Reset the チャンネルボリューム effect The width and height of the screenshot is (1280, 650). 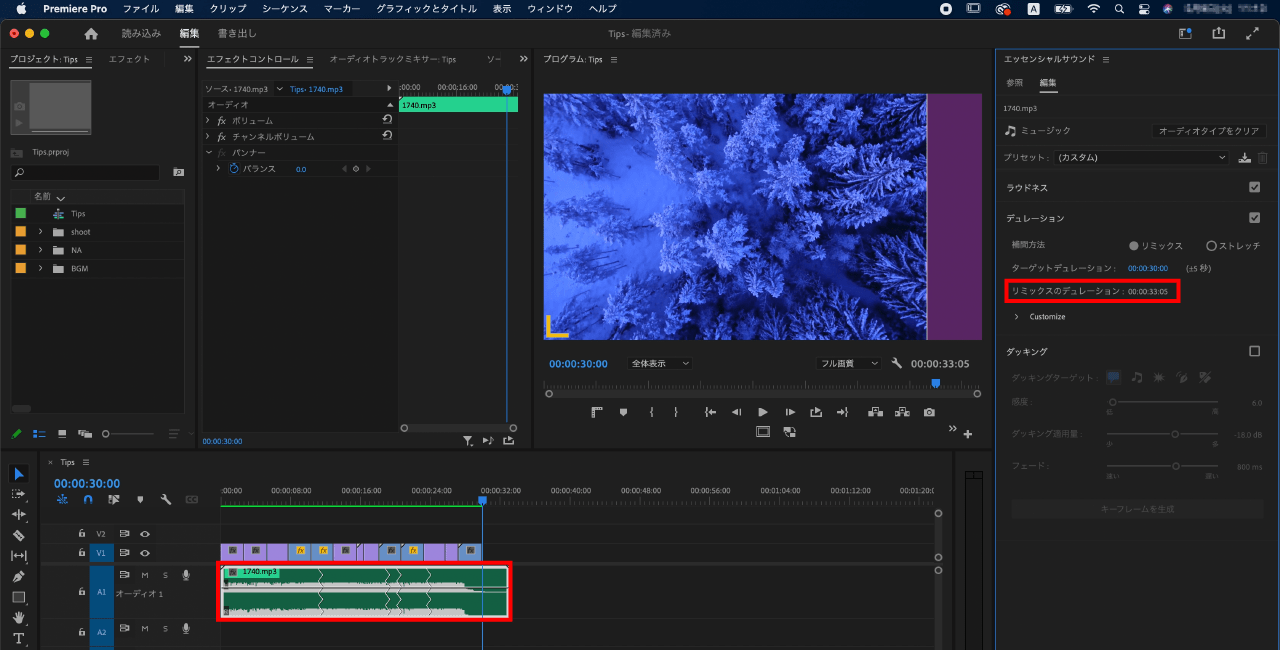point(387,136)
